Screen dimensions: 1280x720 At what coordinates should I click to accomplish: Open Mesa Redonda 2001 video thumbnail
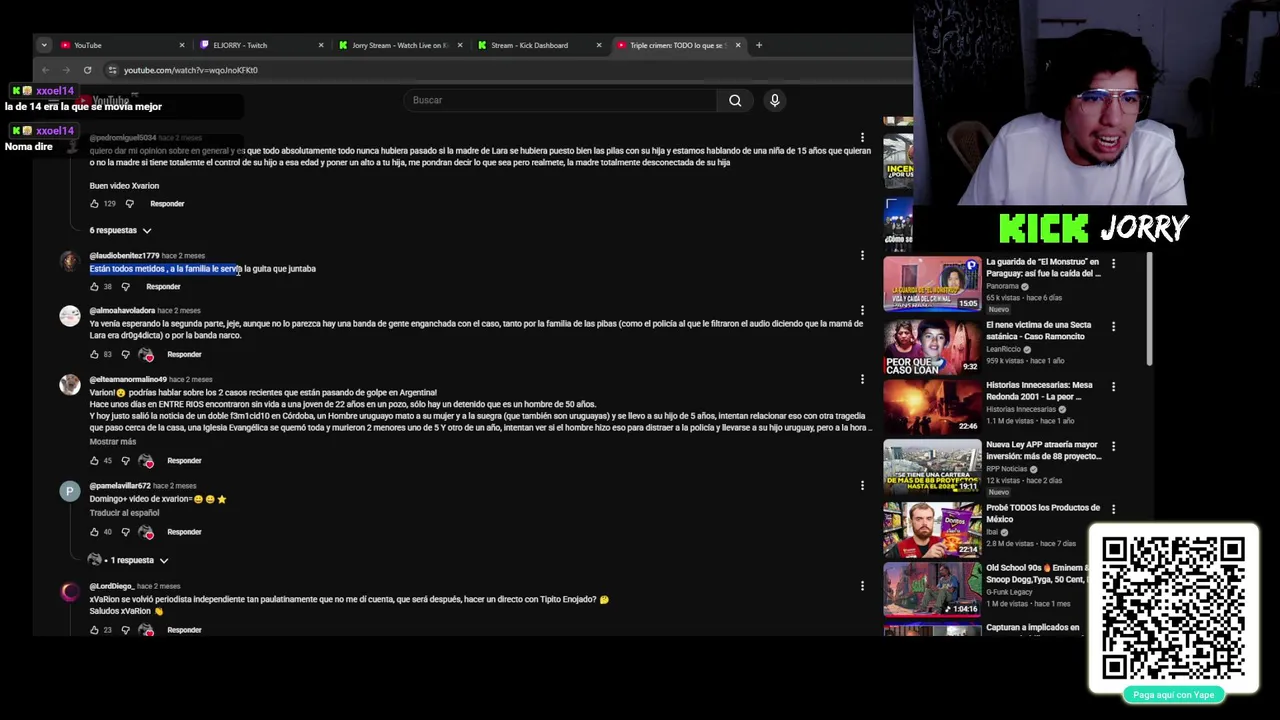click(932, 406)
